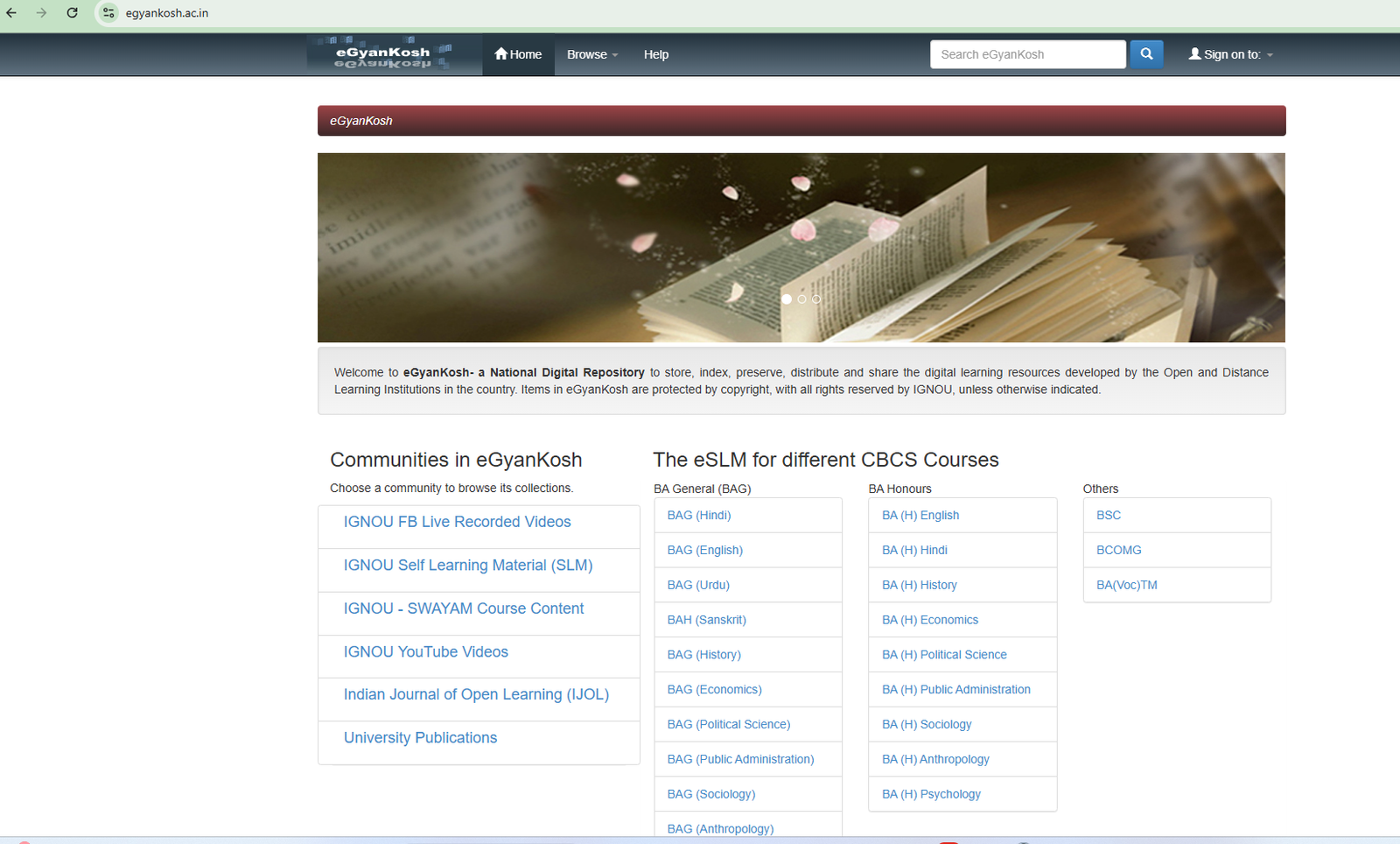
Task: Click the maroon eGyanKosh banner strip
Action: pyautogui.click(x=801, y=120)
